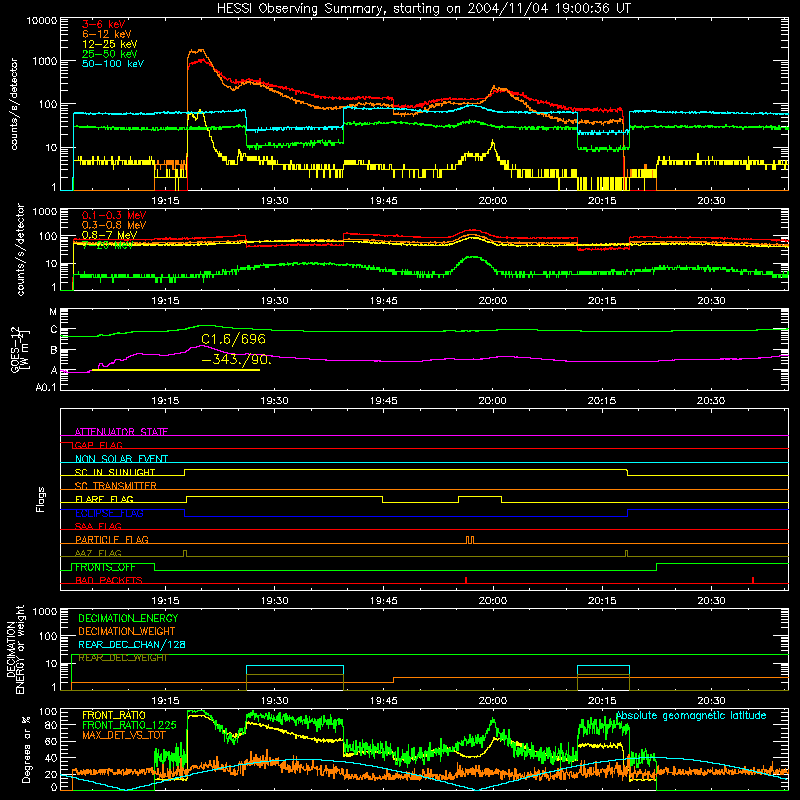
Task: Click the PARTICLE_FLAG double pulse near 19:57
Action: pyautogui.click(x=470, y=540)
